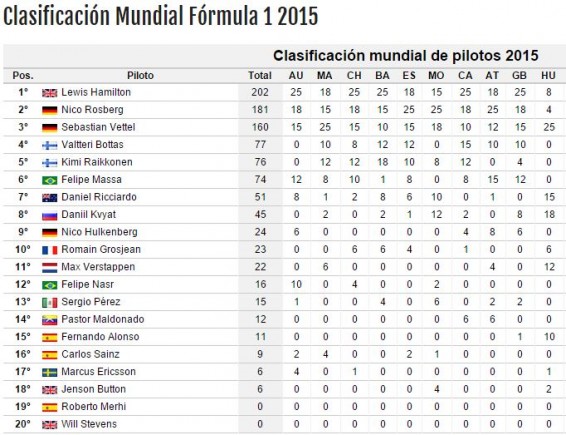
Task: Click Hamilton's total points 202
Action: (x=260, y=92)
